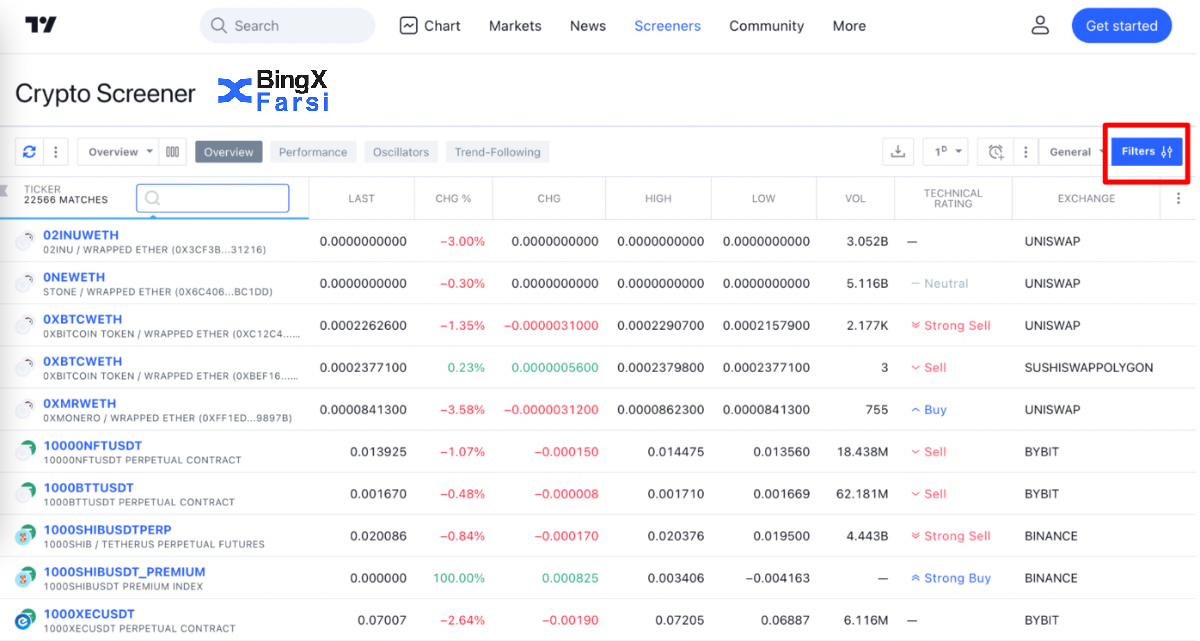Sort by the LOW column header
Viewport: 1200px width, 641px height.
click(x=763, y=198)
